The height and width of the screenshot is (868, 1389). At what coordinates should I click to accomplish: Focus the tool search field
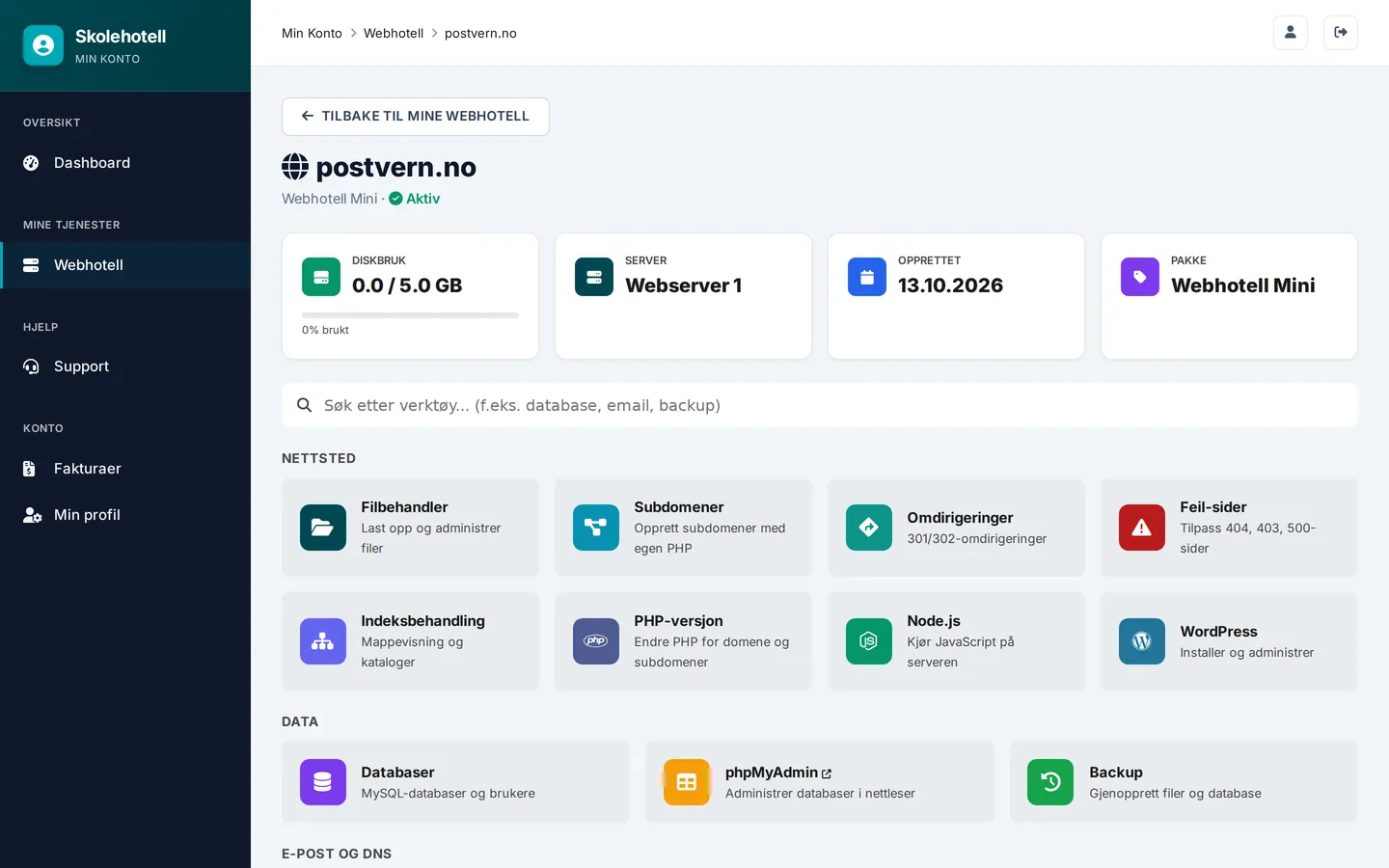click(820, 405)
